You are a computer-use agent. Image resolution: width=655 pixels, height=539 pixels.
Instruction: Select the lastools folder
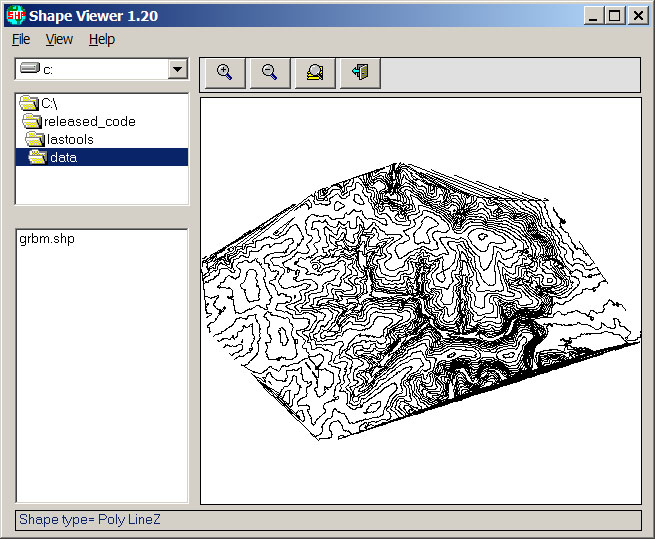(x=102, y=139)
